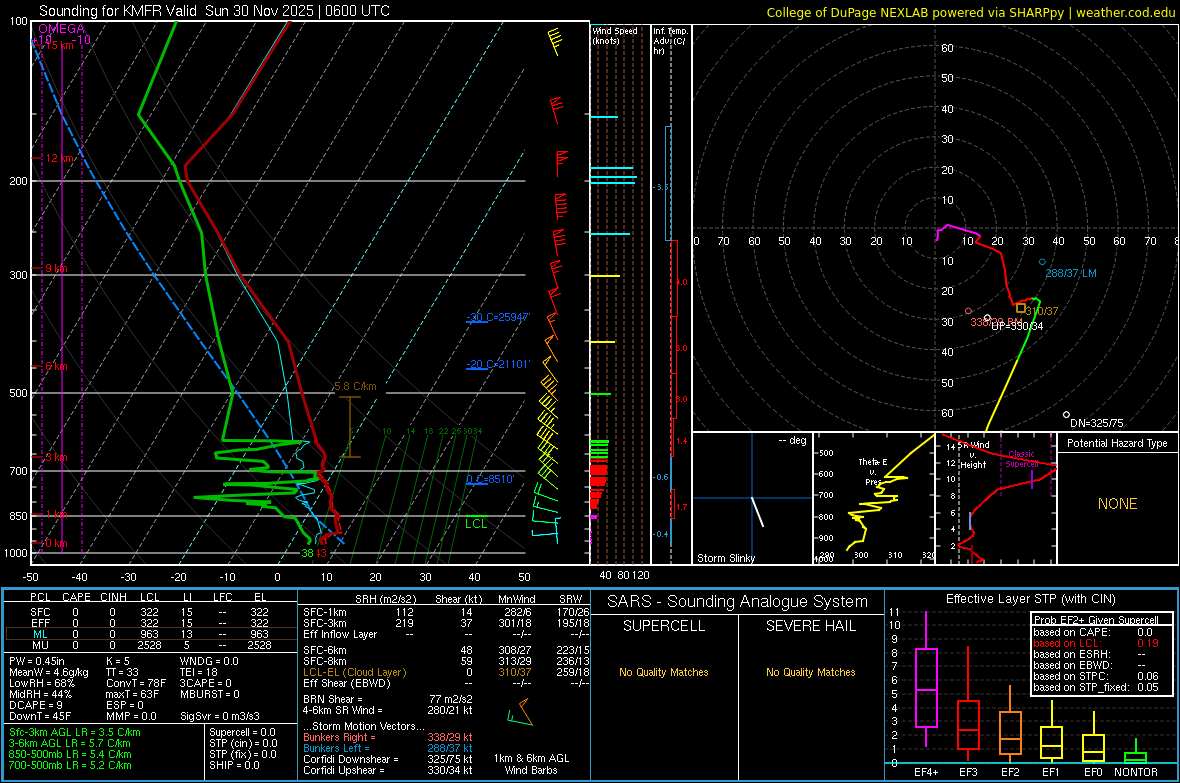Click the SR Wind v. Height label
Screen dimensions: 1180x783
[973, 455]
